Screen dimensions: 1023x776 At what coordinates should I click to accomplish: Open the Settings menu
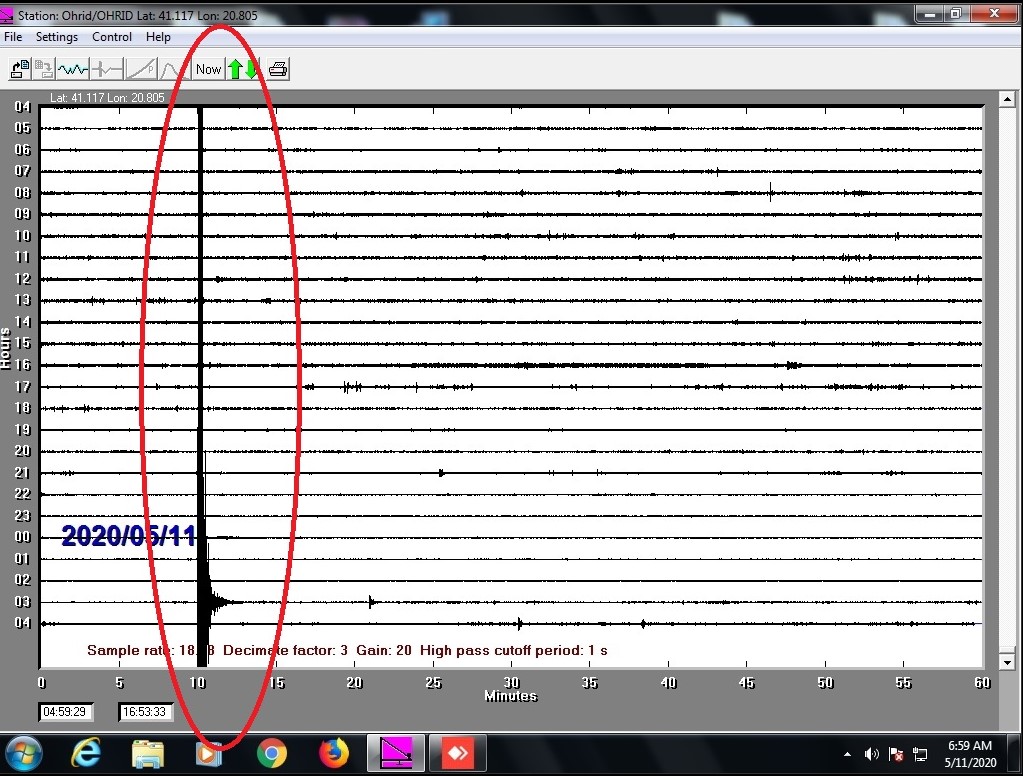point(57,37)
